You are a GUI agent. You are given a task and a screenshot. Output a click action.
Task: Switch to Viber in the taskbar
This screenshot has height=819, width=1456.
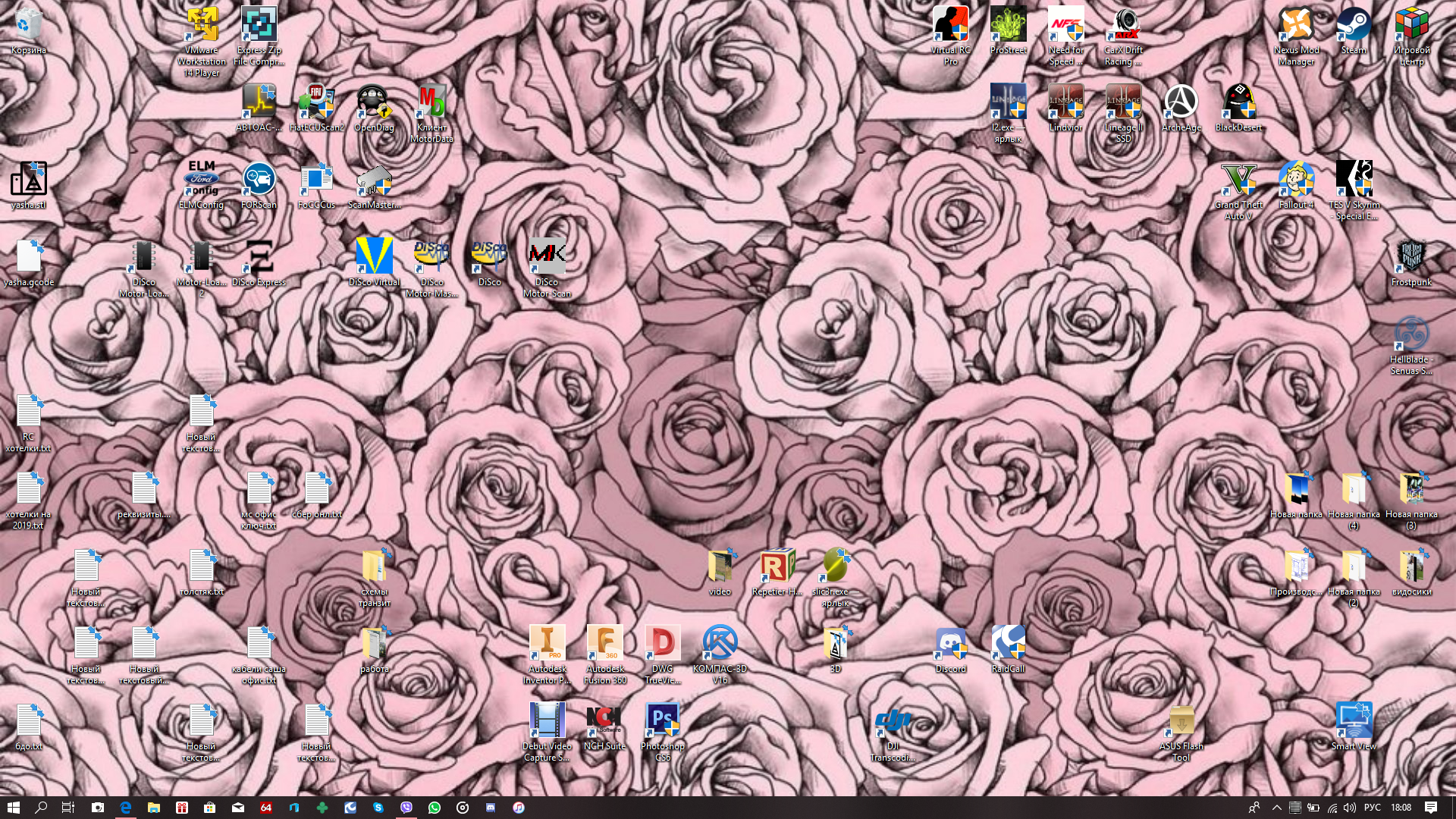pos(406,808)
